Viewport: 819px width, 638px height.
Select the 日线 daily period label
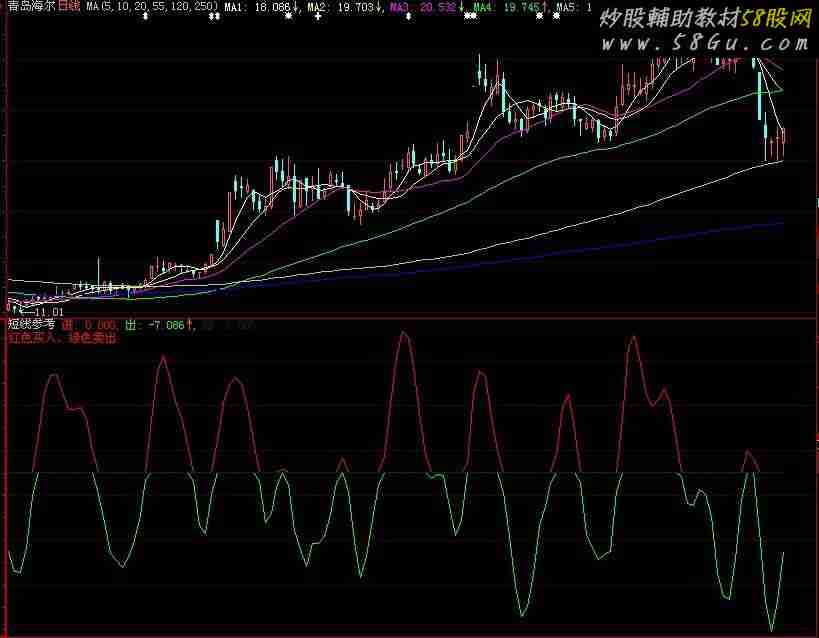pyautogui.click(x=69, y=7)
